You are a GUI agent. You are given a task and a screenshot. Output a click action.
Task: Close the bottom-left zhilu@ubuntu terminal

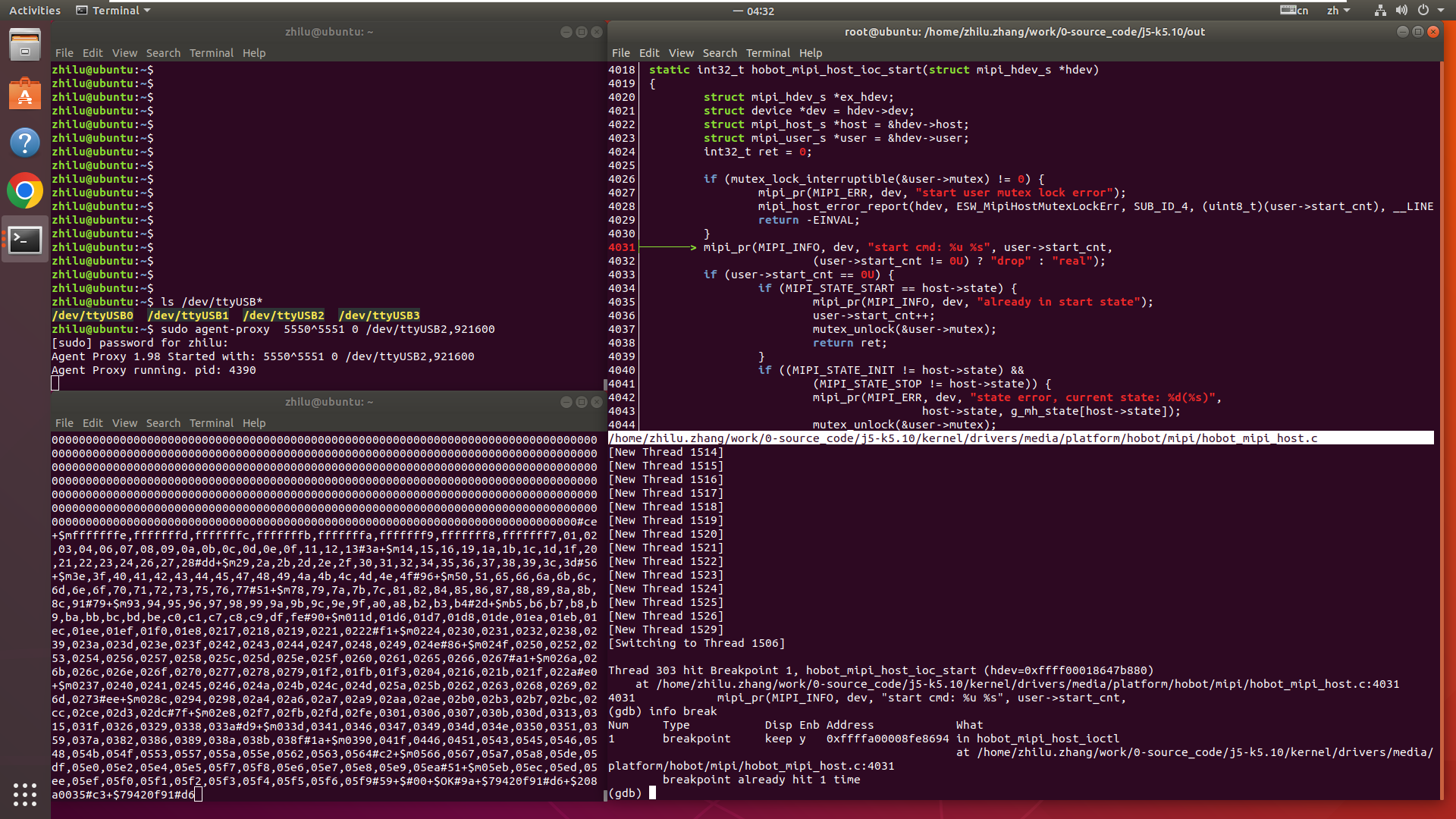(x=597, y=402)
